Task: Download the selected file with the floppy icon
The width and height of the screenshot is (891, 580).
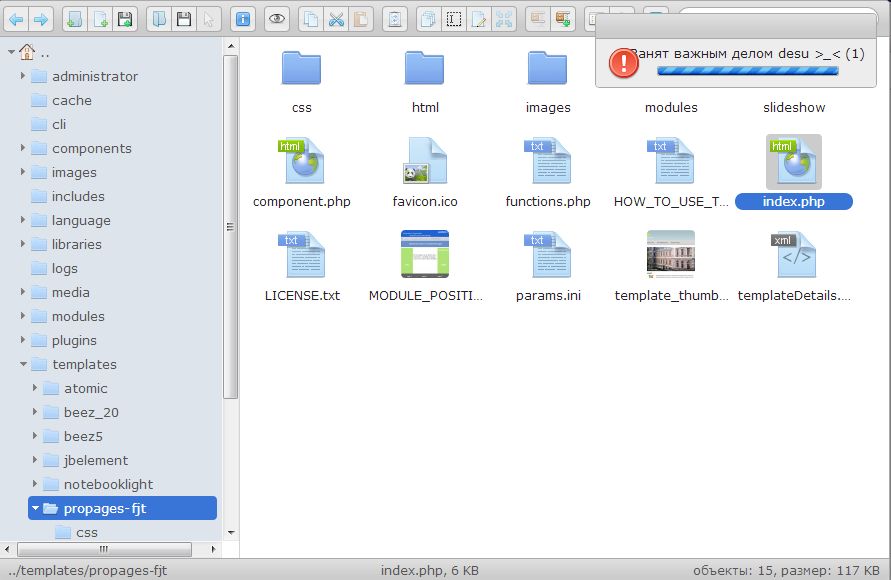Action: pyautogui.click(x=184, y=20)
